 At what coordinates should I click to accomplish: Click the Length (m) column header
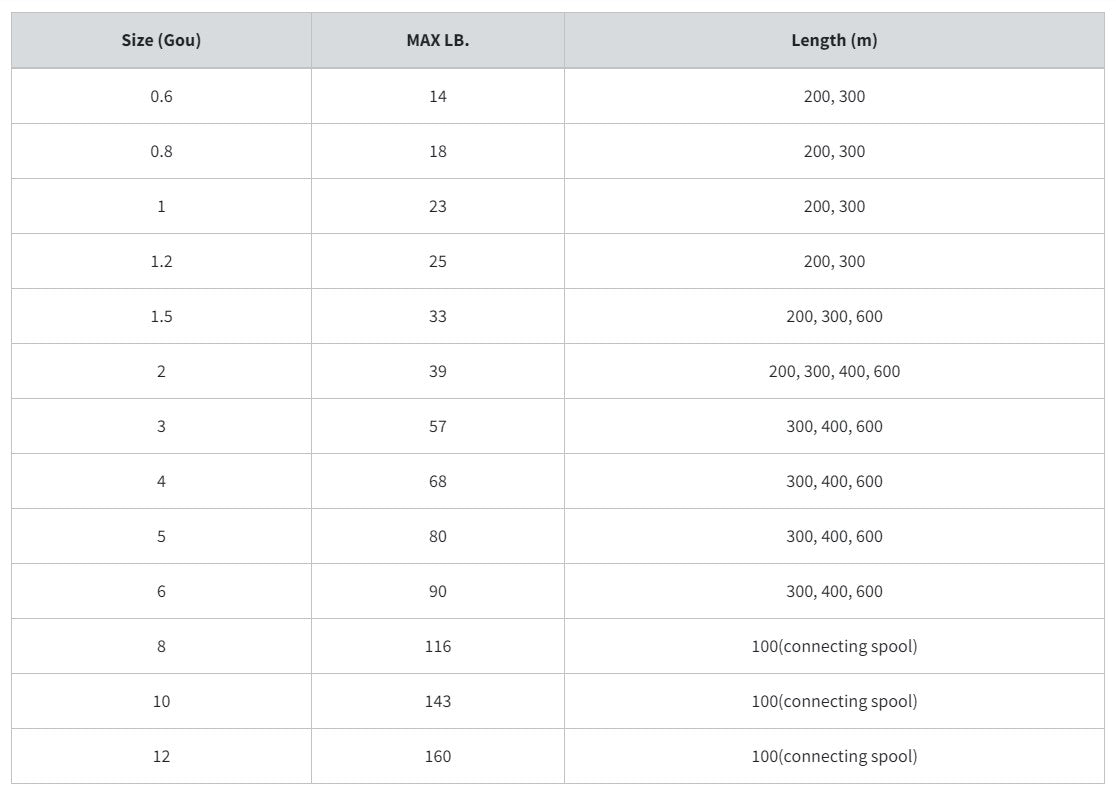(834, 41)
